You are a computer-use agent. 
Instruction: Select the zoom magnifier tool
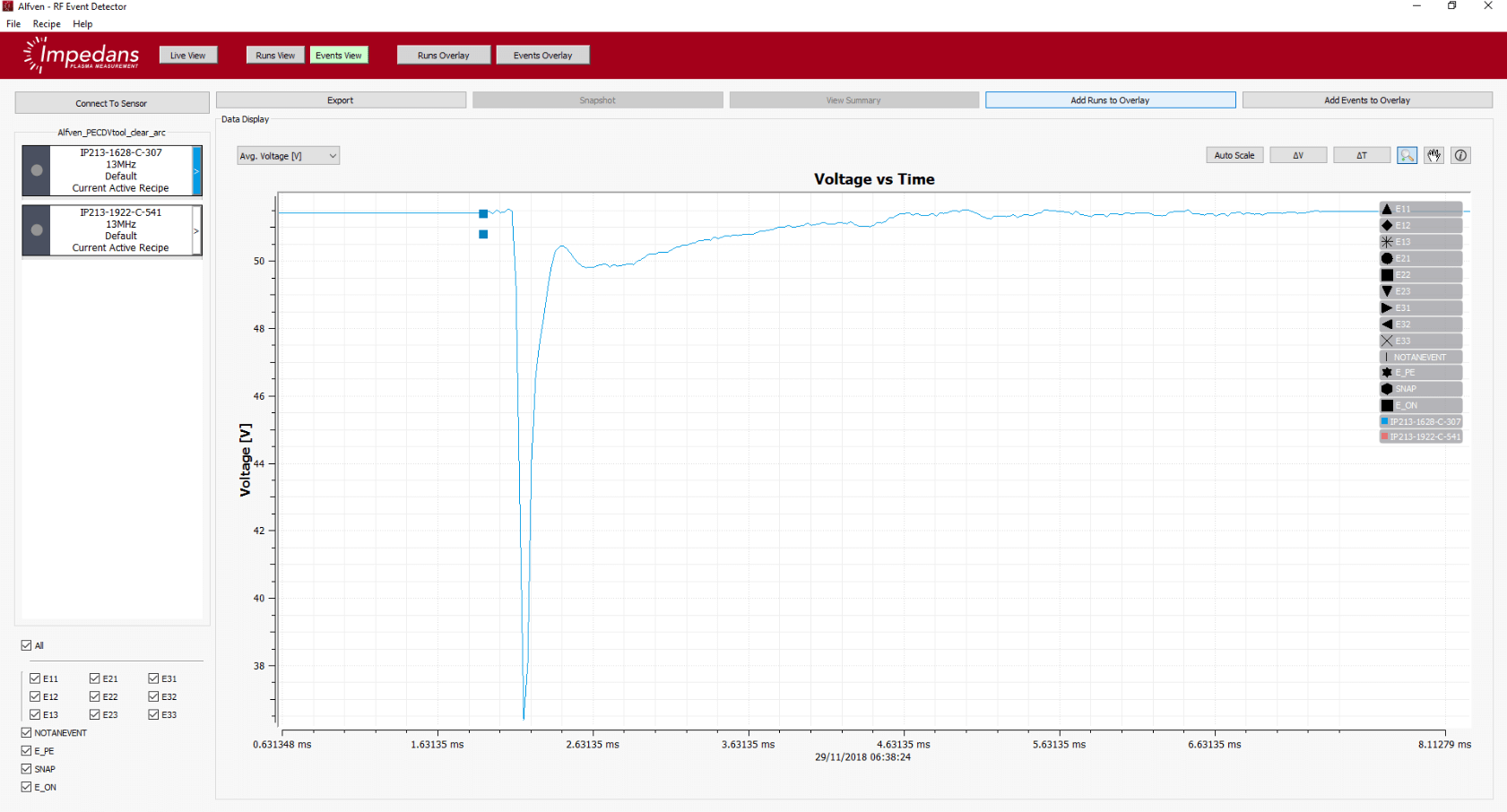pos(1407,156)
